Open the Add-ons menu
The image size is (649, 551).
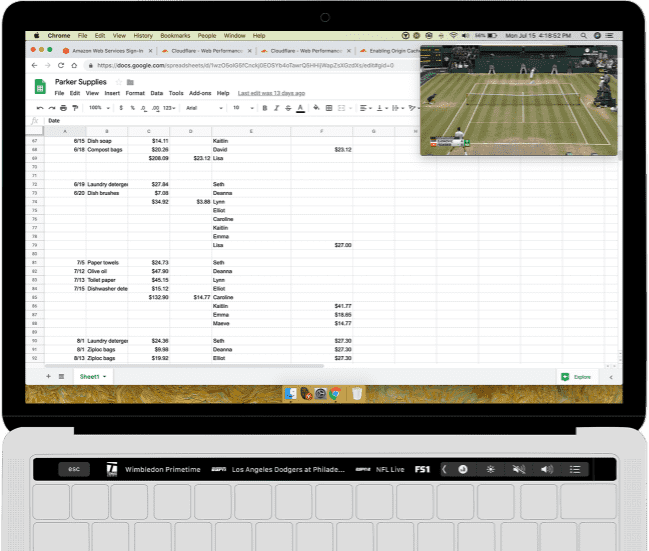[200, 93]
